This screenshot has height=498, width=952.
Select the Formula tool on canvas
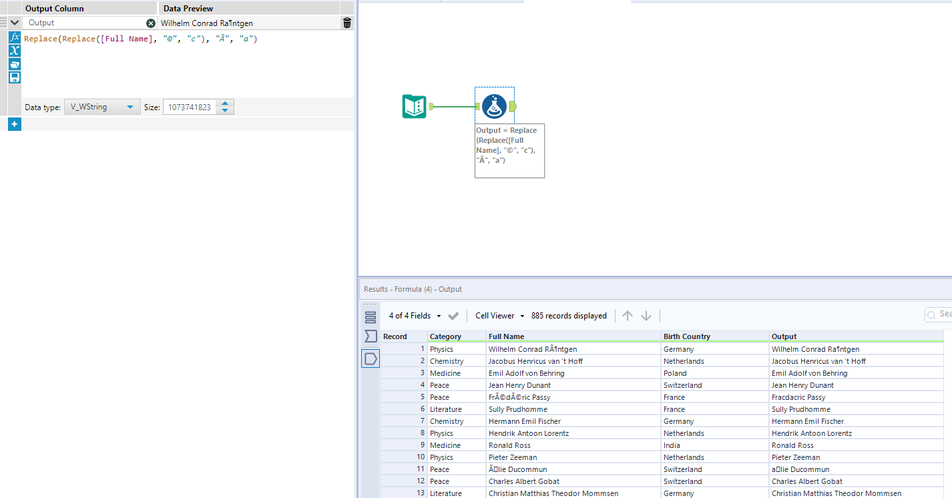point(494,106)
